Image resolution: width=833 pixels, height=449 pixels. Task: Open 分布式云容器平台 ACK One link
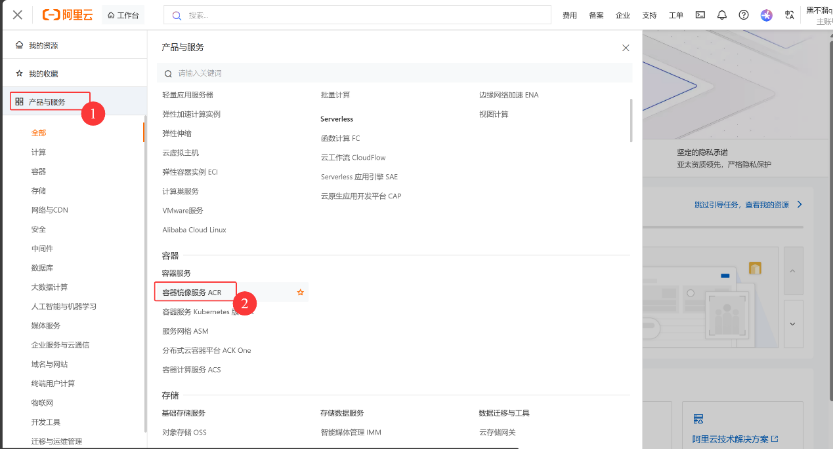coord(207,351)
